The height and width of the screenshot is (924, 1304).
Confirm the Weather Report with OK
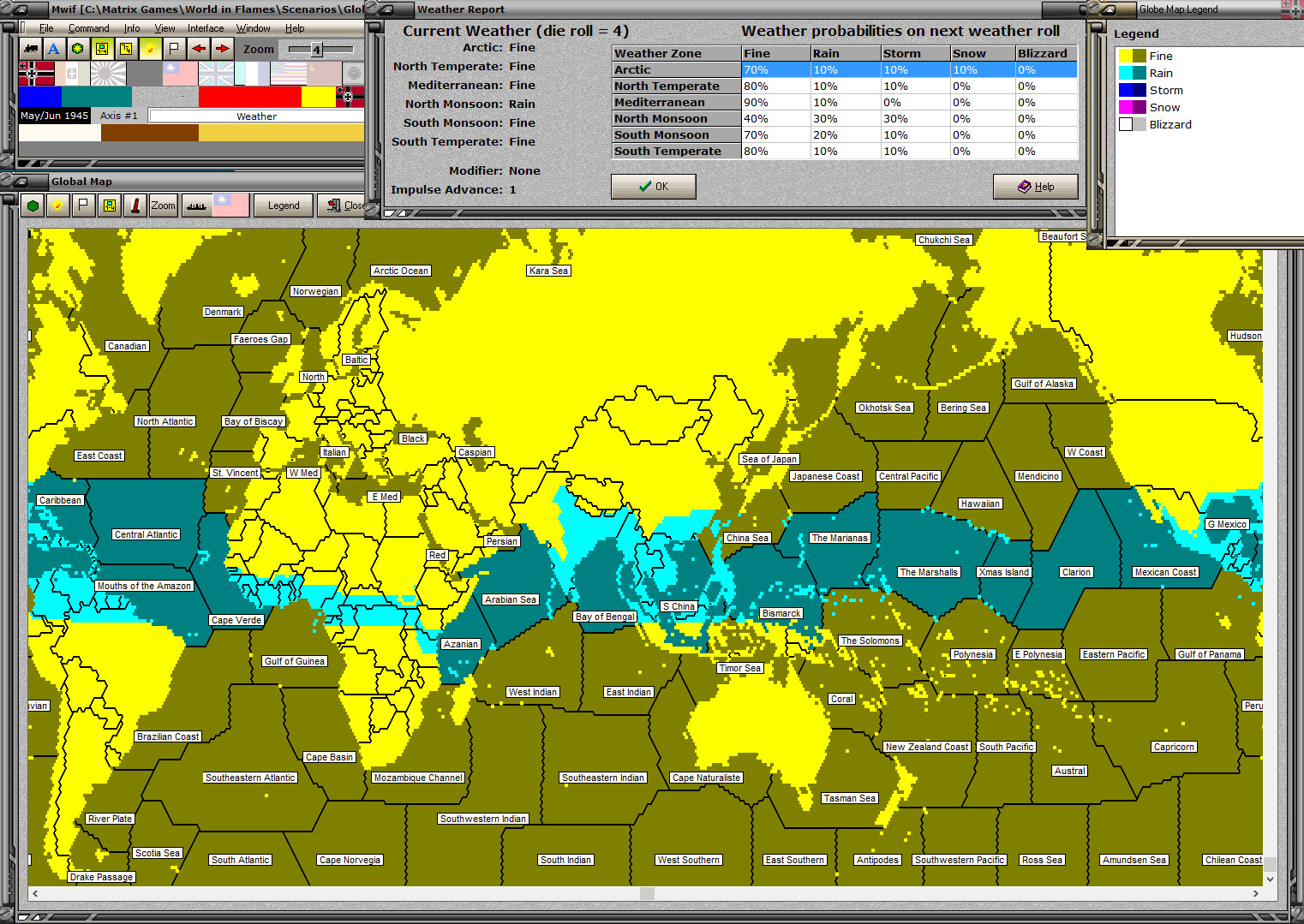(653, 187)
